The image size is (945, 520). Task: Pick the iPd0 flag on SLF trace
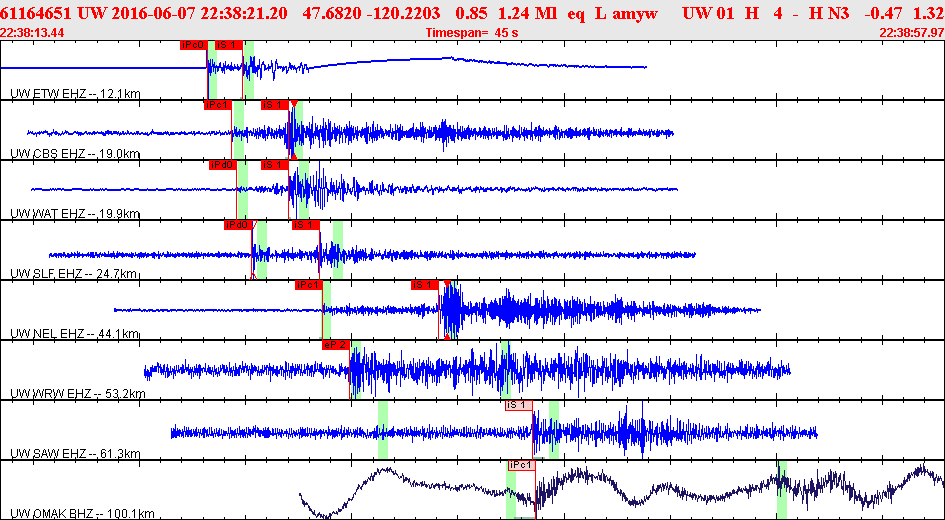(x=237, y=225)
